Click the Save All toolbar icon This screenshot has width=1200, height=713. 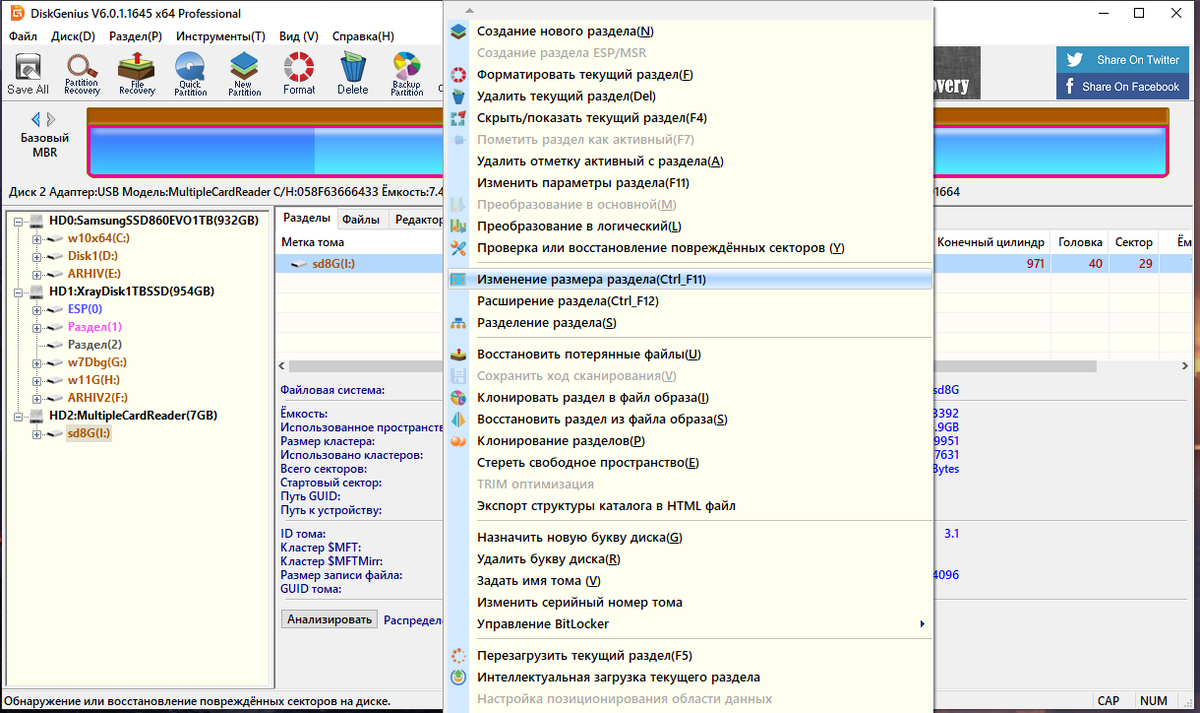(x=28, y=74)
